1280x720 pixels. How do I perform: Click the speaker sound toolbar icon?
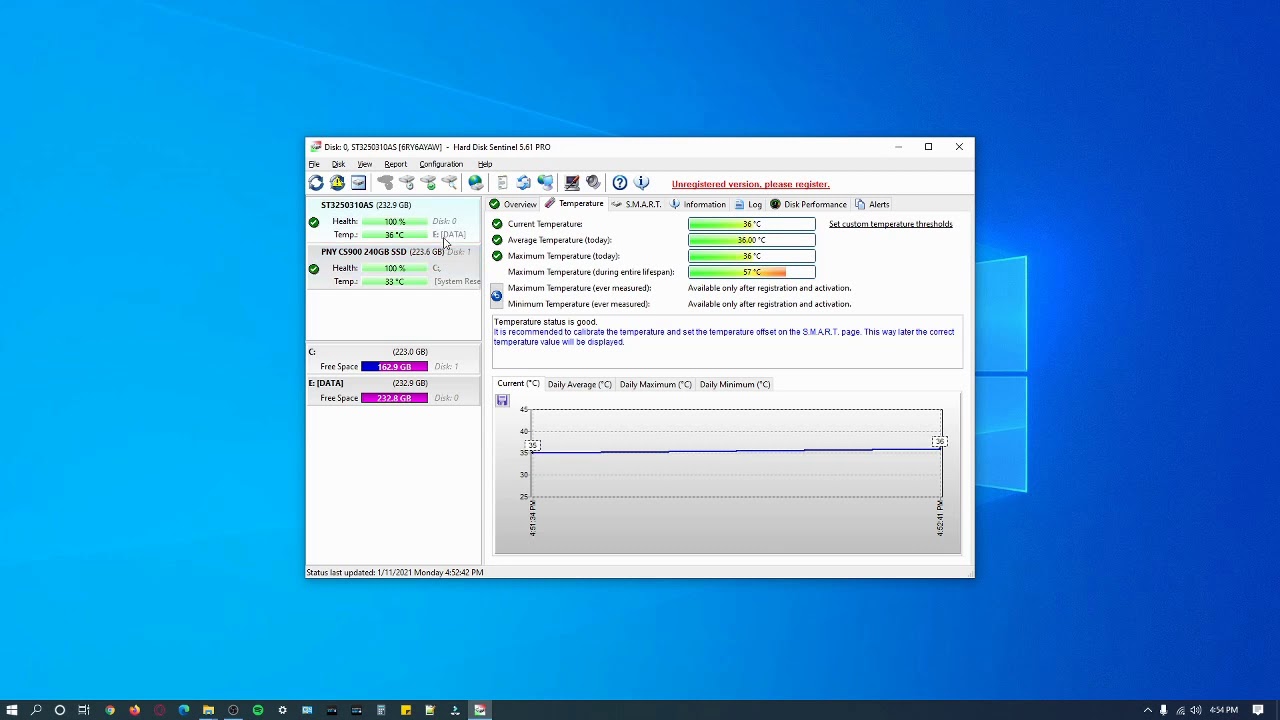[x=593, y=183]
